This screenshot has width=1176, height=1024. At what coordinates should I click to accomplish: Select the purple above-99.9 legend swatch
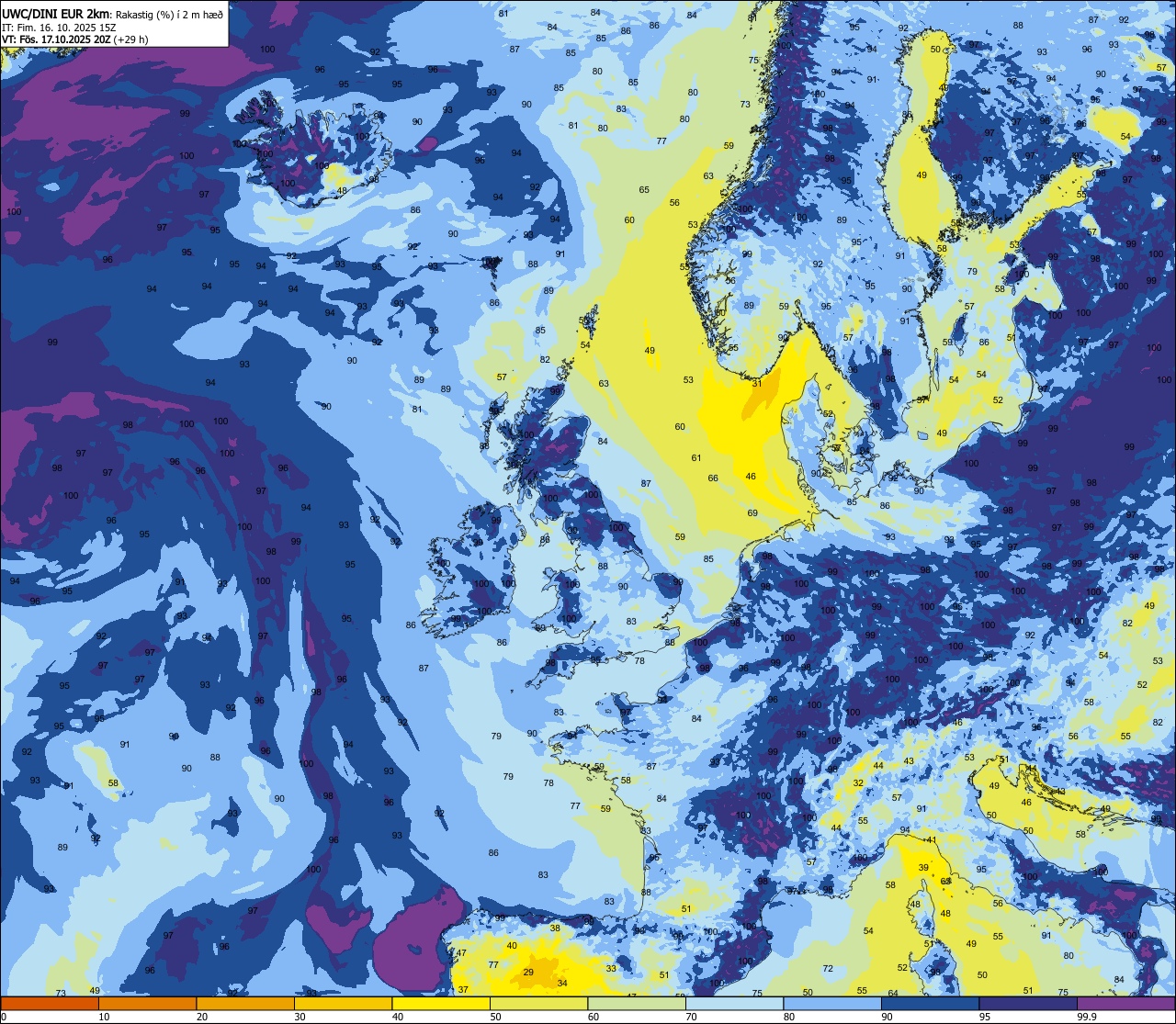[1125, 1003]
